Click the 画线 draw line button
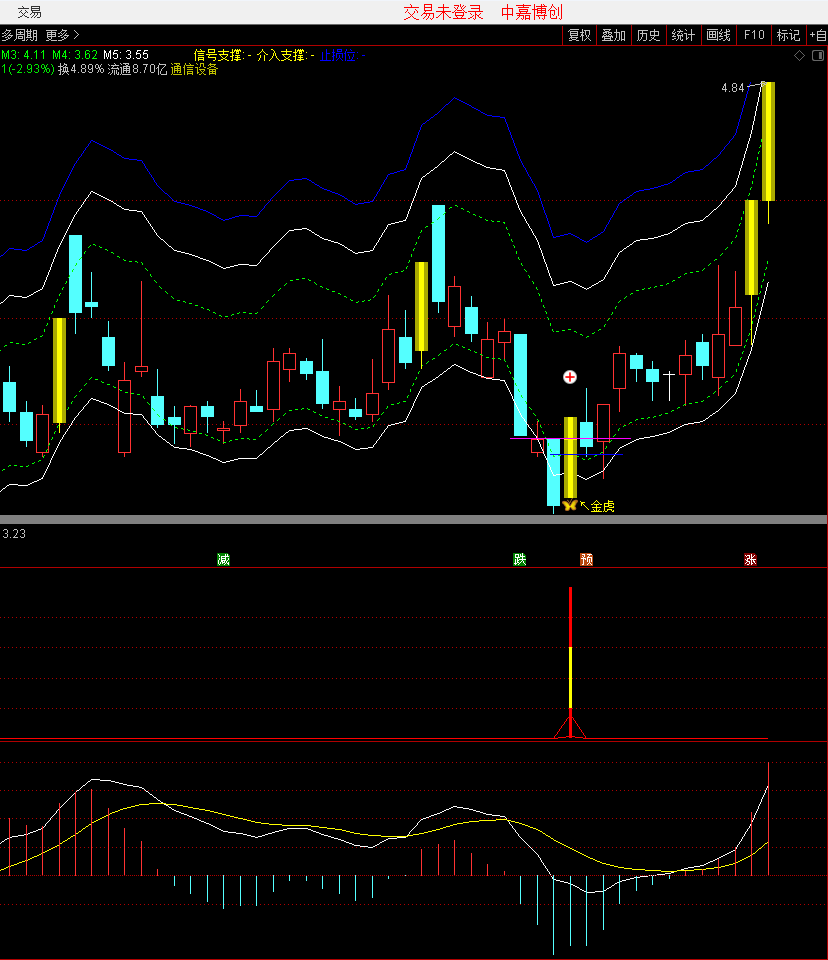 tap(718, 35)
